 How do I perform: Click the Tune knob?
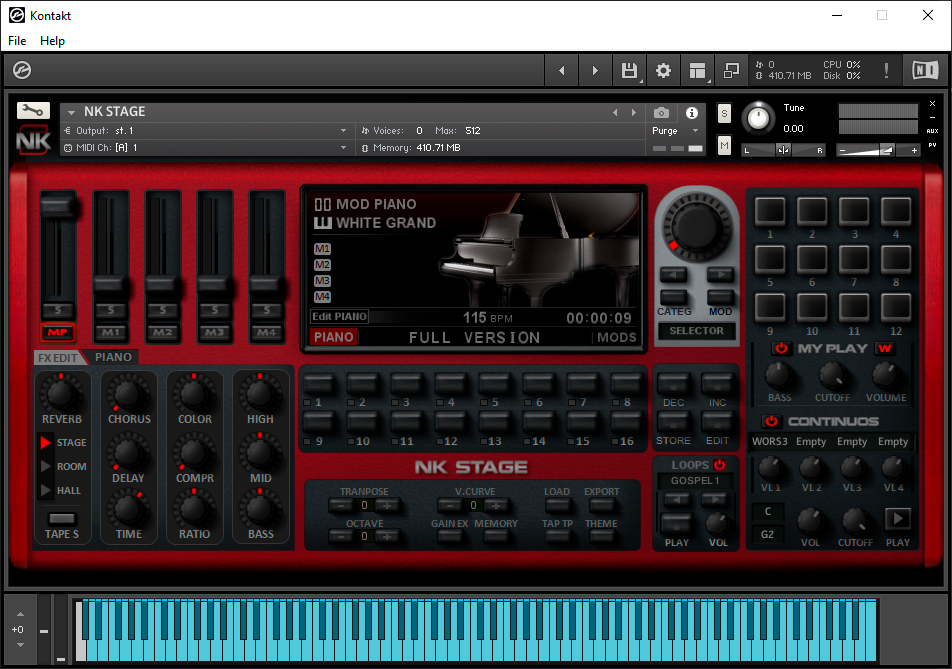point(758,118)
